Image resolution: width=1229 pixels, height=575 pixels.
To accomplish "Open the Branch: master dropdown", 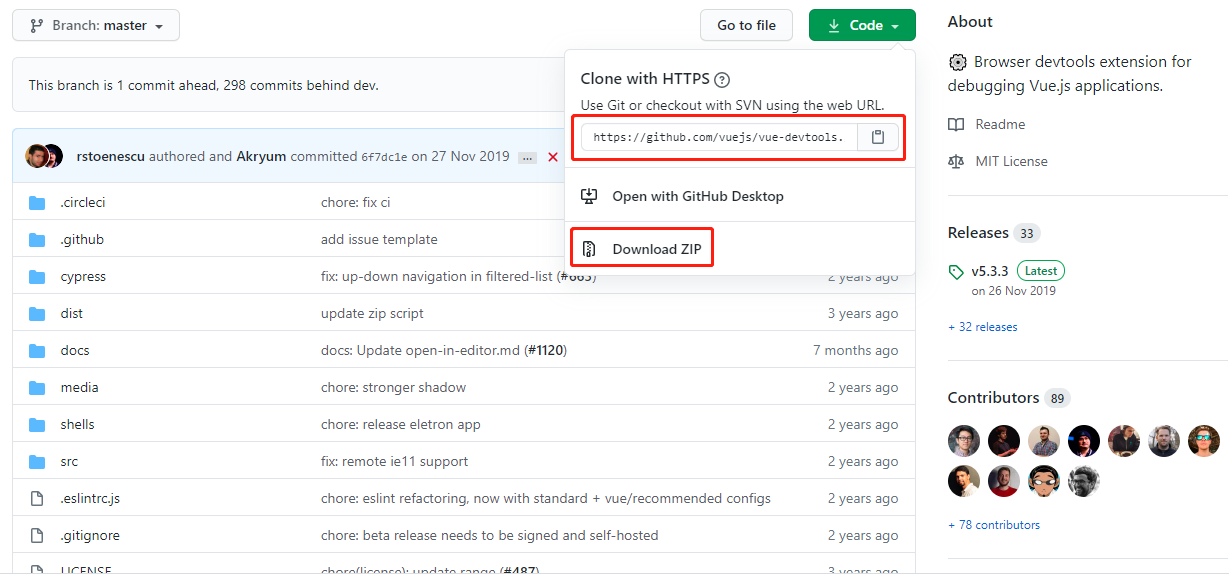I will [x=96, y=25].
